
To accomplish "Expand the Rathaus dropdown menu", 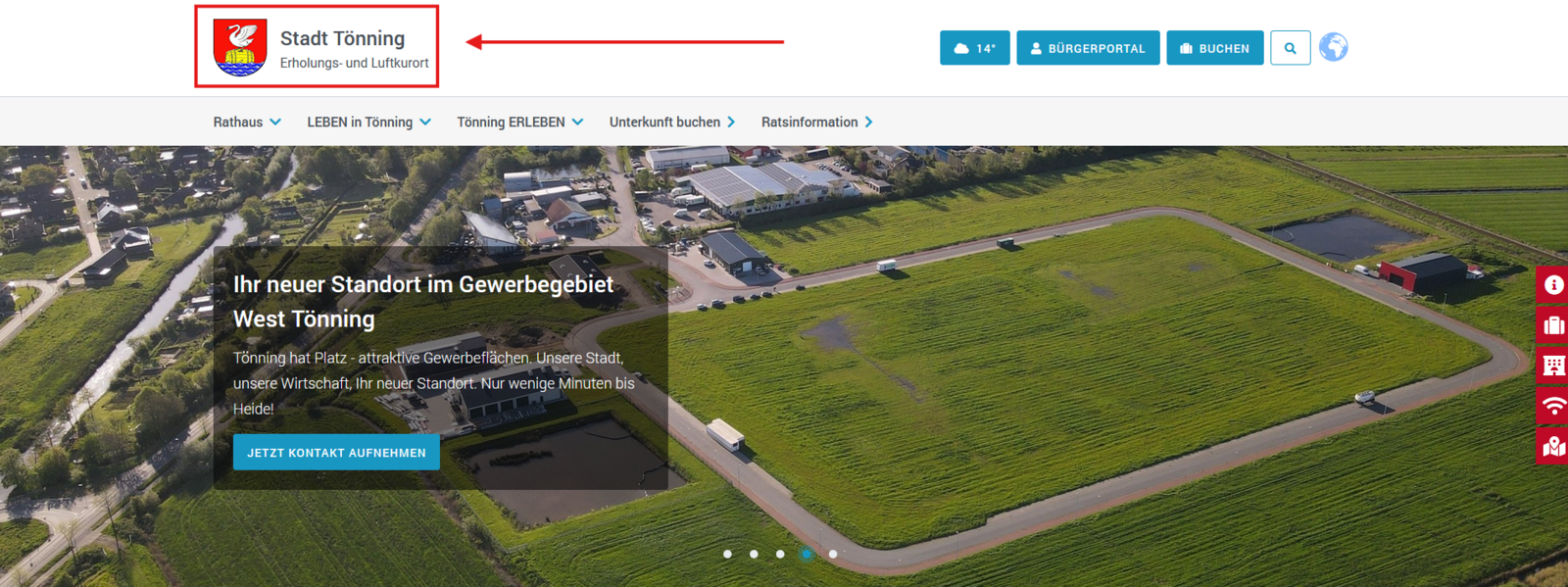I will 247,122.
